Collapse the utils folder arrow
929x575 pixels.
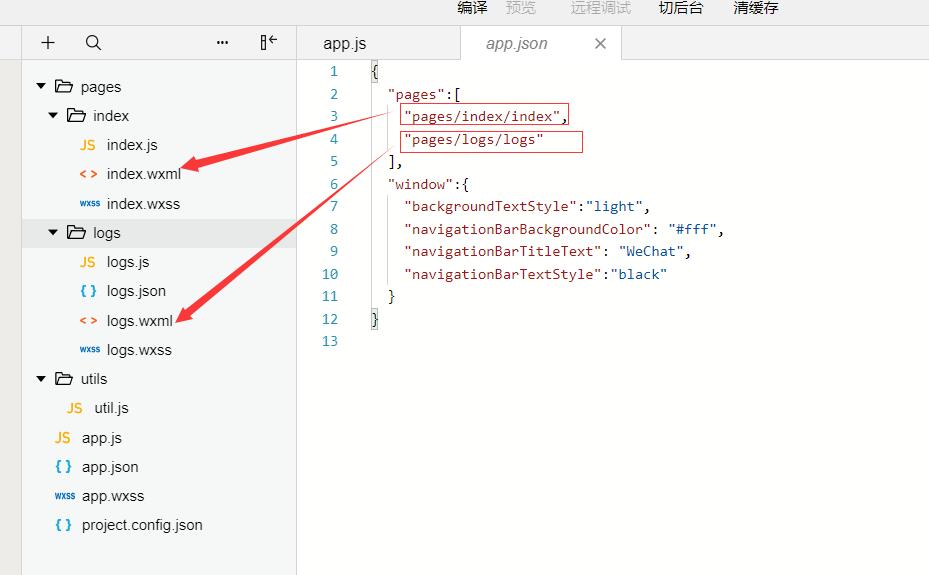41,379
